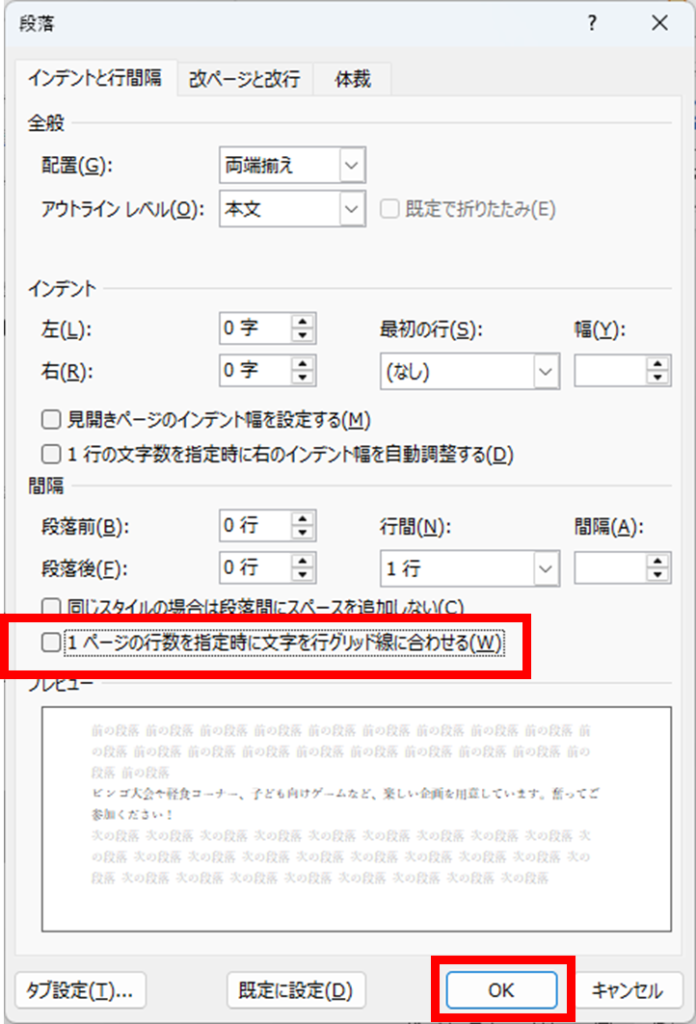Open the アウトライン レベル dropdown
Image resolution: width=696 pixels, height=1024 pixels.
(351, 209)
